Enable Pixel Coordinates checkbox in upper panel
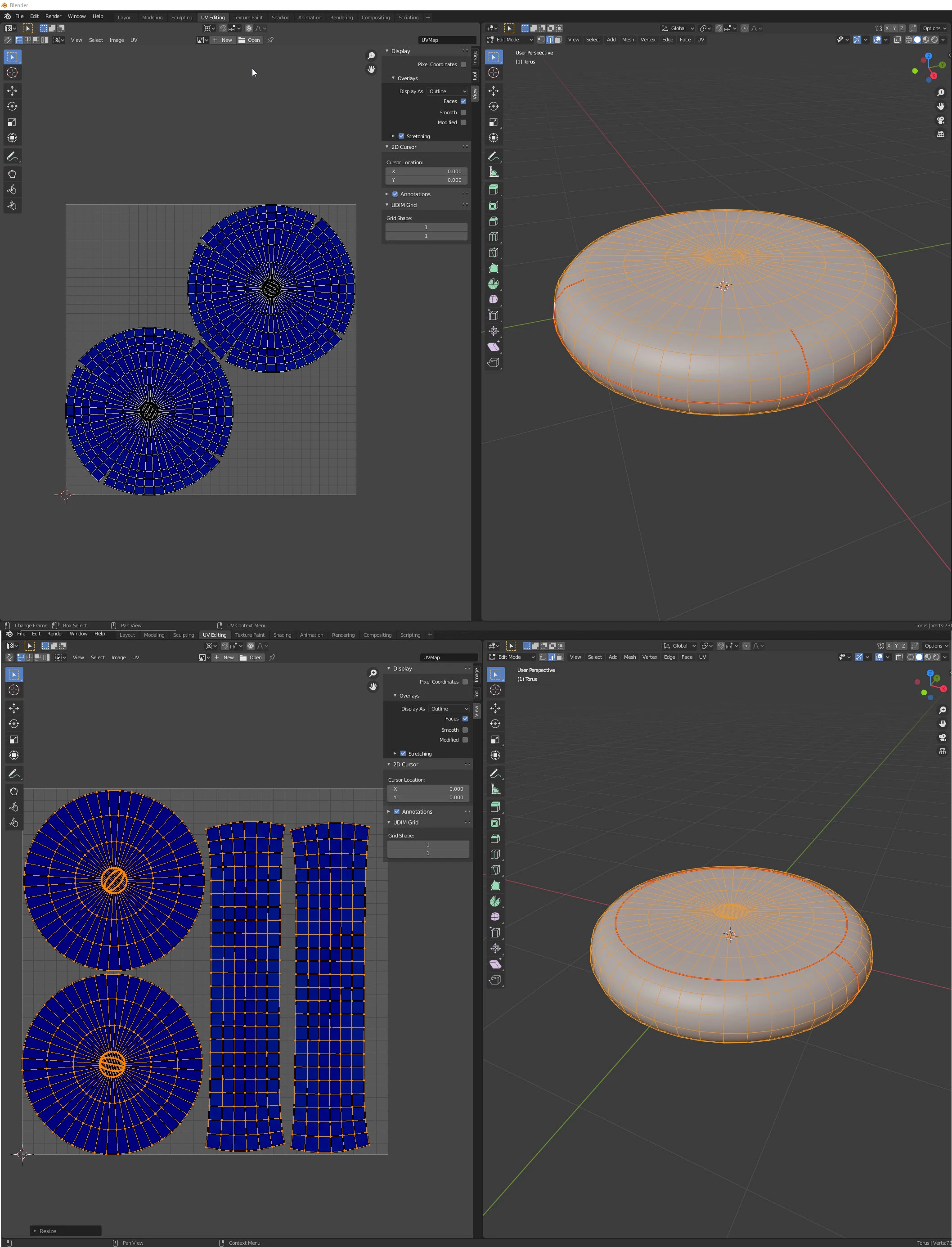The width and height of the screenshot is (952, 1247). pos(463,65)
